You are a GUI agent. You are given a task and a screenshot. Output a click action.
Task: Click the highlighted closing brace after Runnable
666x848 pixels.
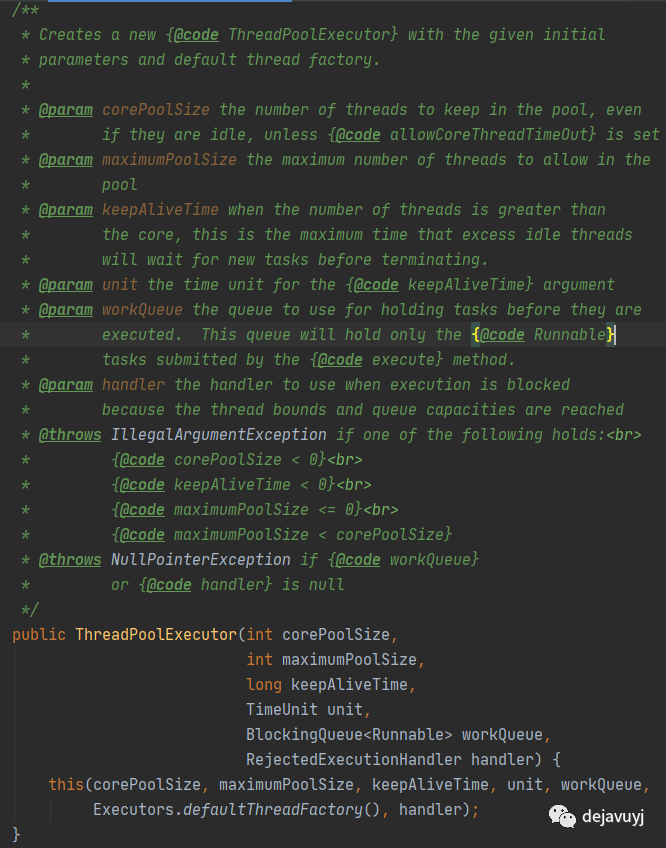point(611,335)
